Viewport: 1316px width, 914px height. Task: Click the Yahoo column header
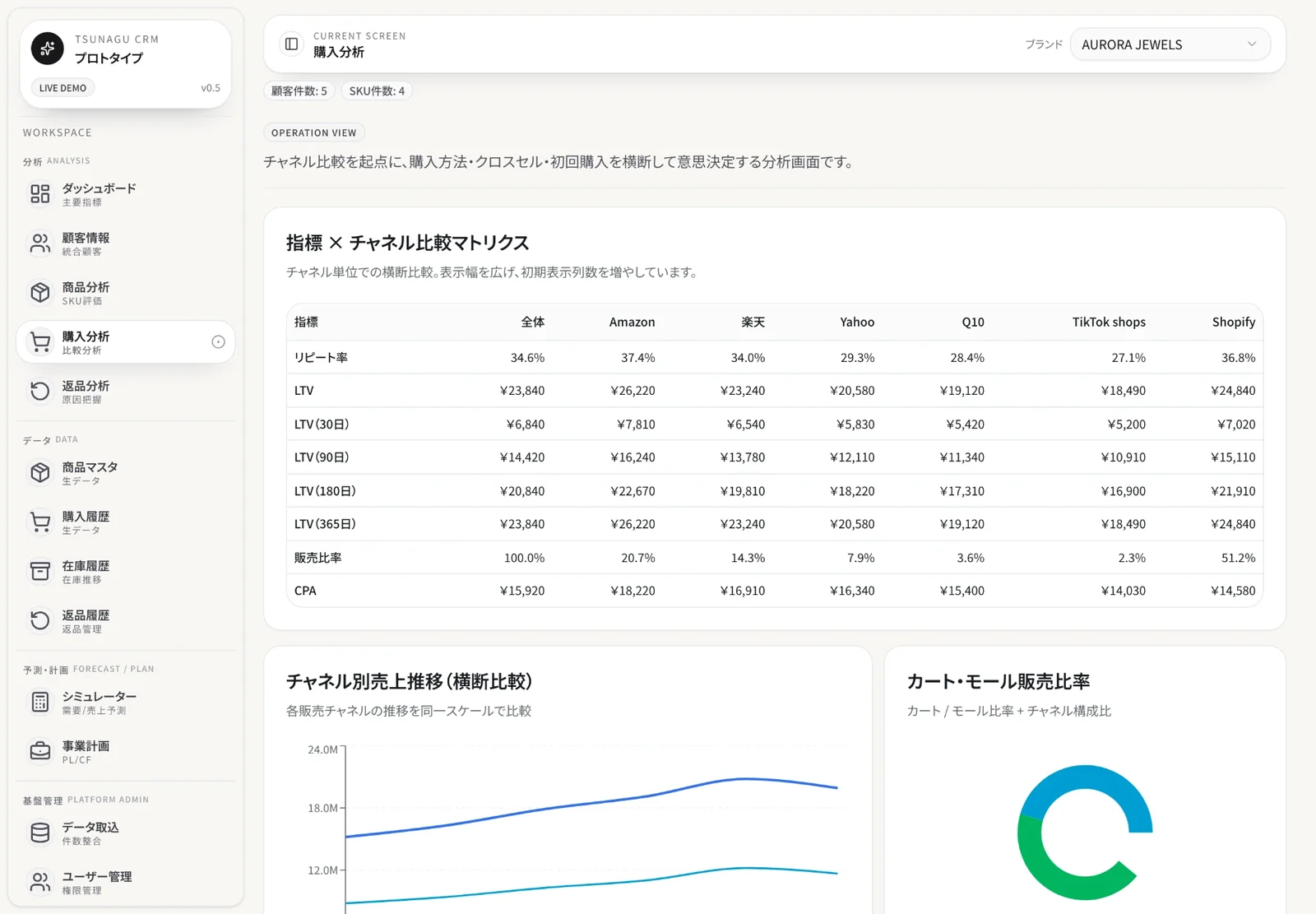coord(857,322)
